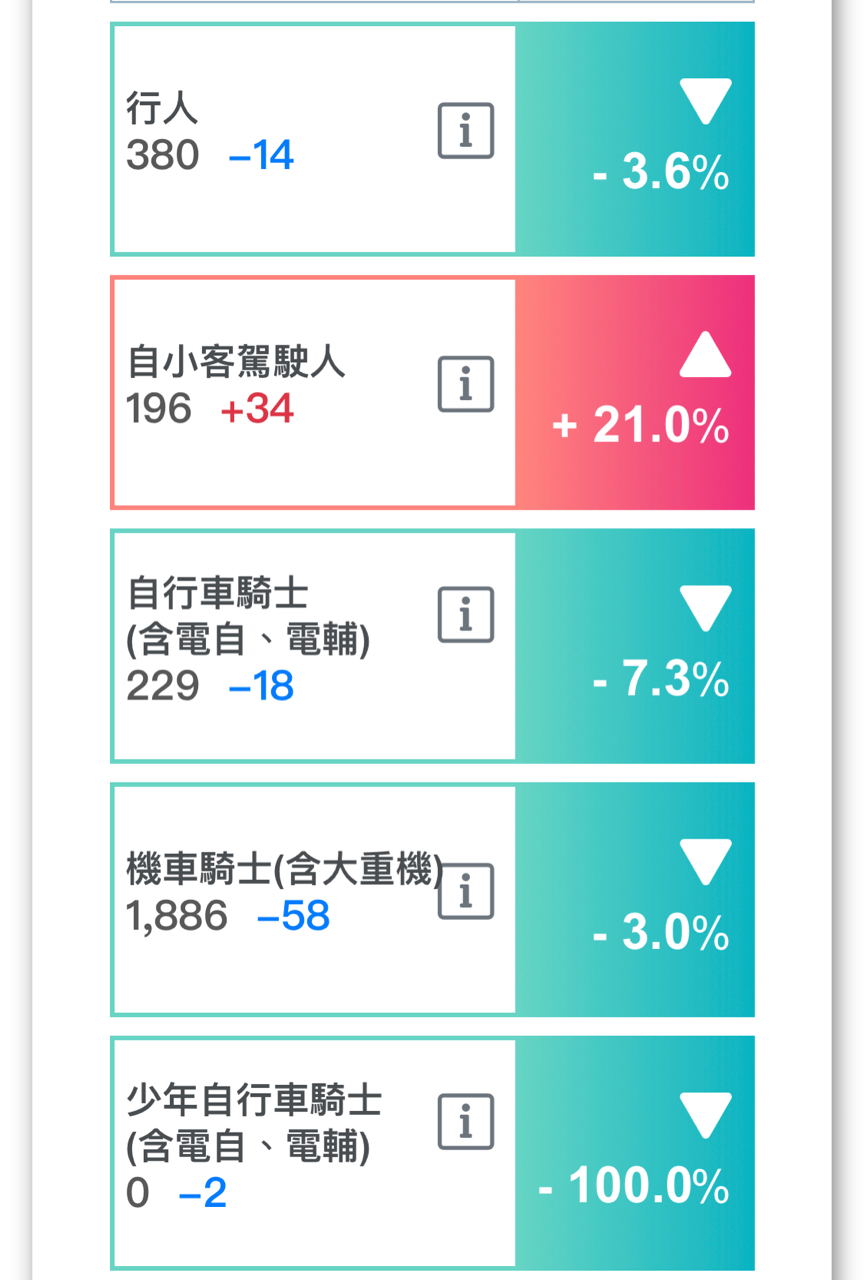Click up triangle above +21.0%

pos(705,354)
